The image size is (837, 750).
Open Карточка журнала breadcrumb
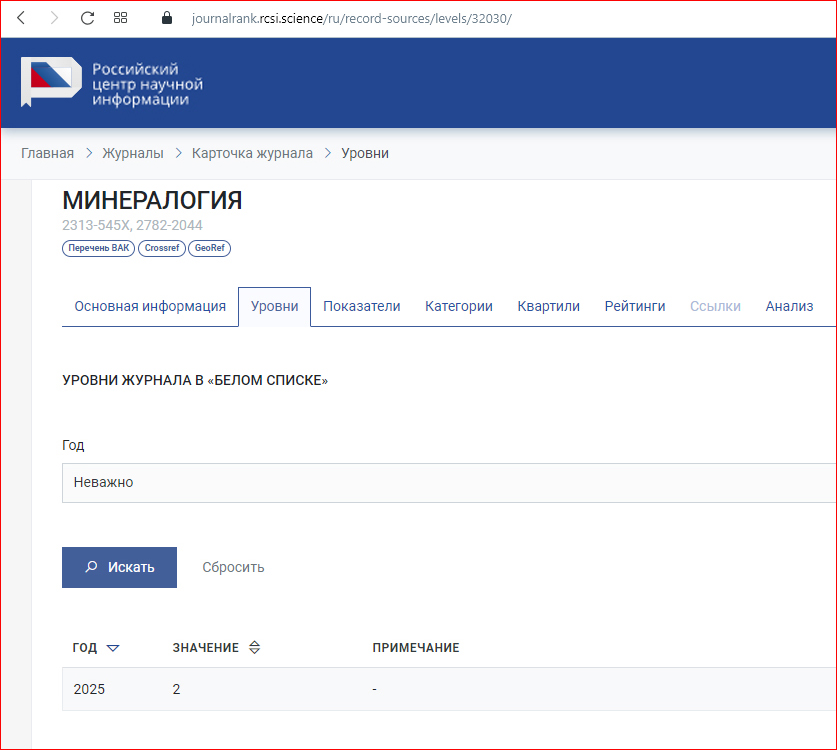point(252,153)
